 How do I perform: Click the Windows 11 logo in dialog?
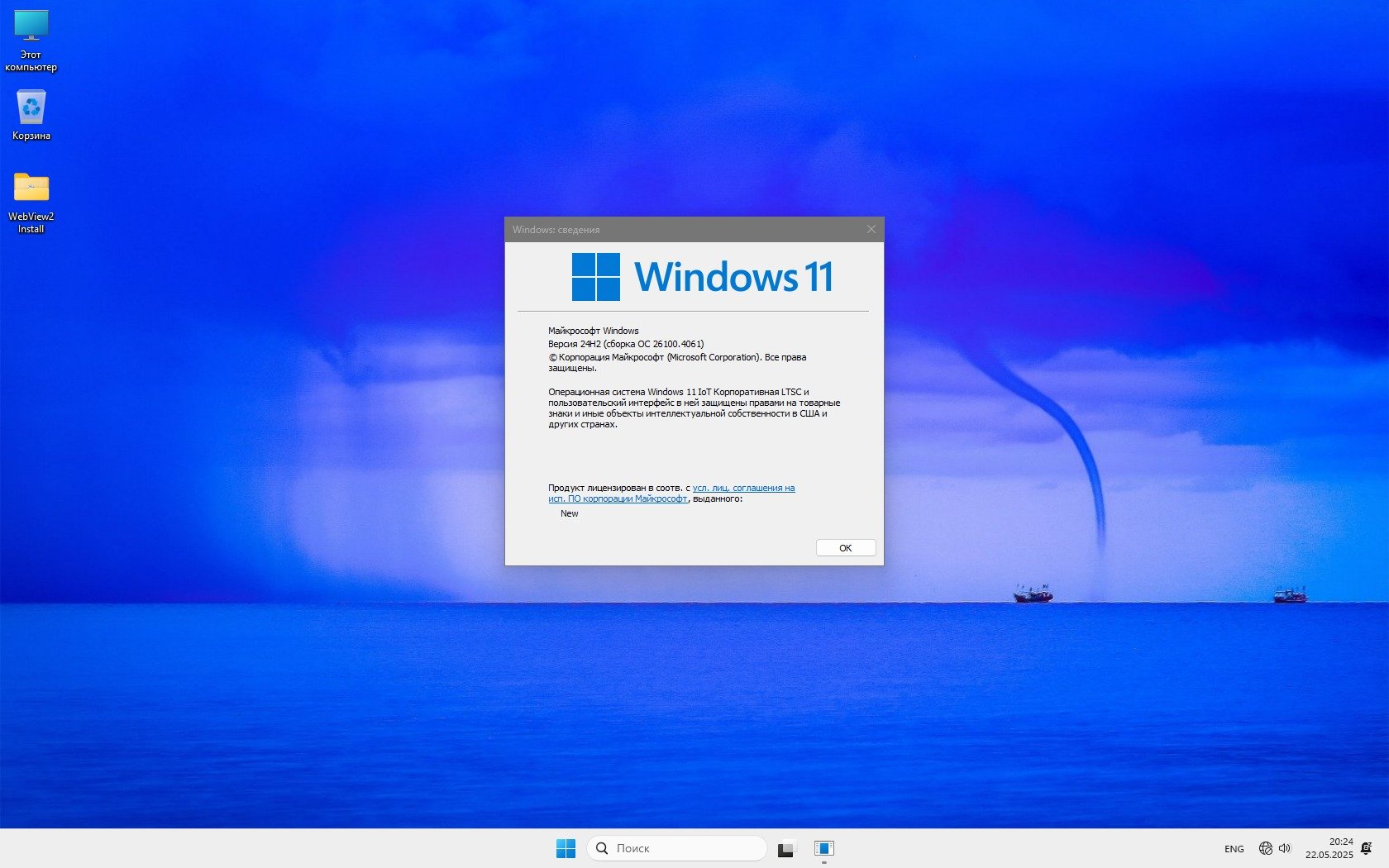click(x=595, y=277)
